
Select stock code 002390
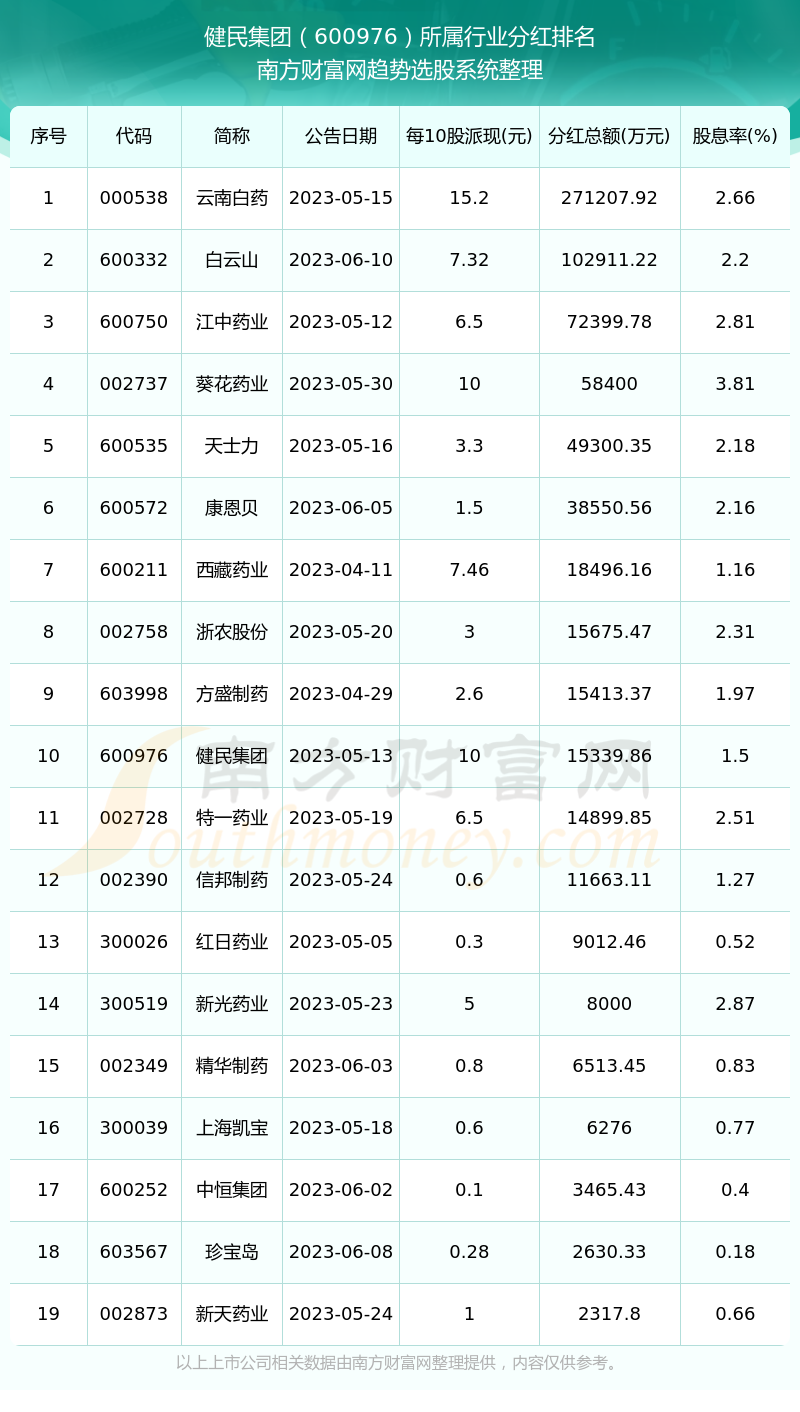click(134, 880)
